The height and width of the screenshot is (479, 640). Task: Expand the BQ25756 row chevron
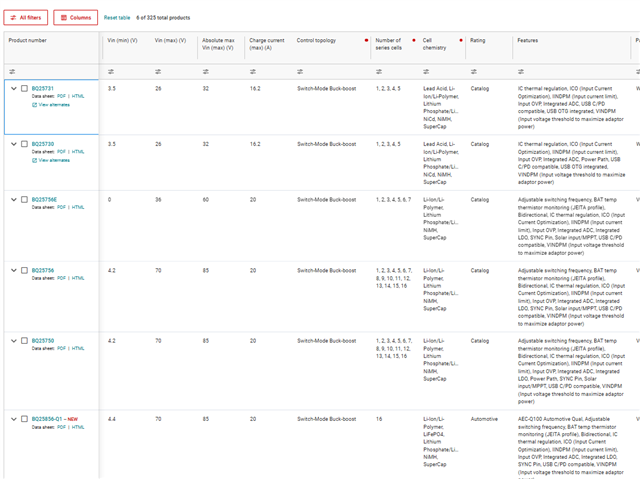[13, 270]
